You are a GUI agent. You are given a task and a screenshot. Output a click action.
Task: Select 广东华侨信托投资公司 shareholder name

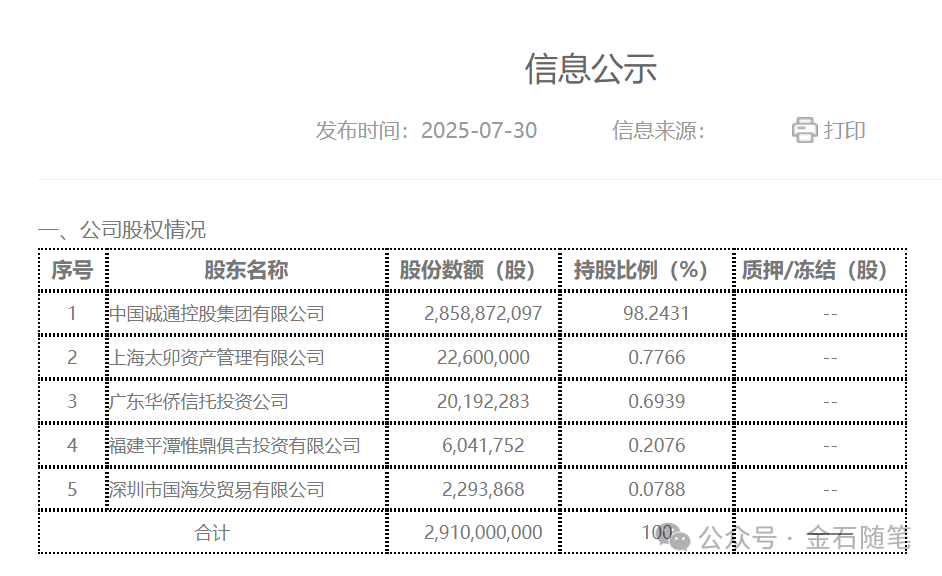point(199,401)
